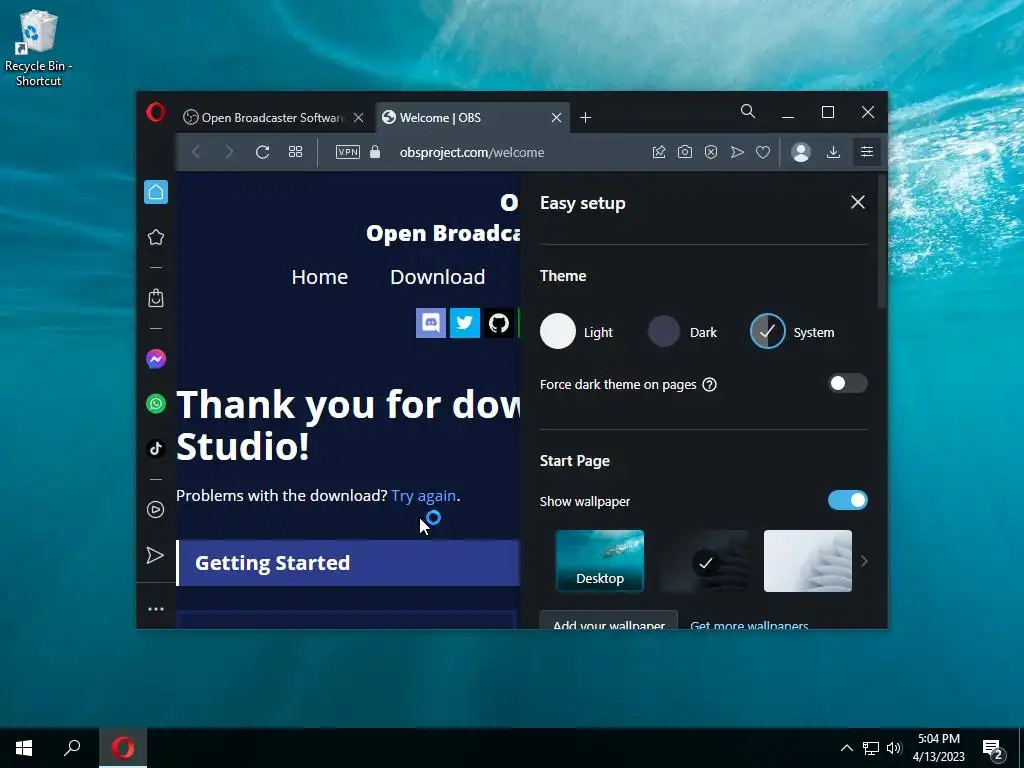Click the Discord icon on the OBS page
This screenshot has height=768, width=1024.
pyautogui.click(x=431, y=323)
